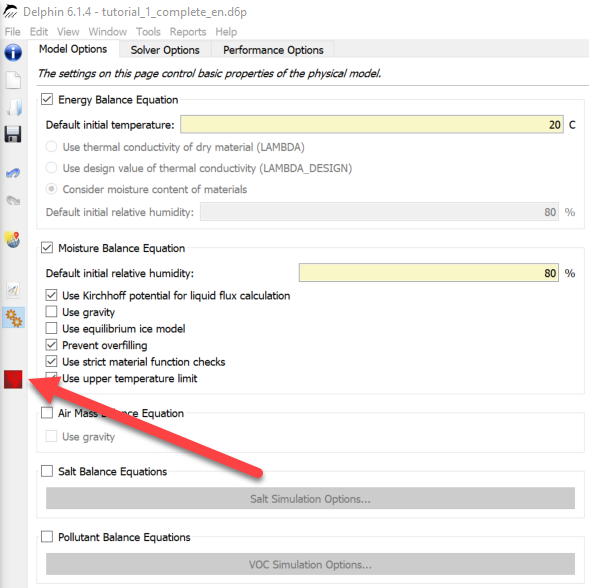The image size is (589, 588).
Task: Toggle the Energy Balance Equation checkbox
Action: (x=47, y=100)
